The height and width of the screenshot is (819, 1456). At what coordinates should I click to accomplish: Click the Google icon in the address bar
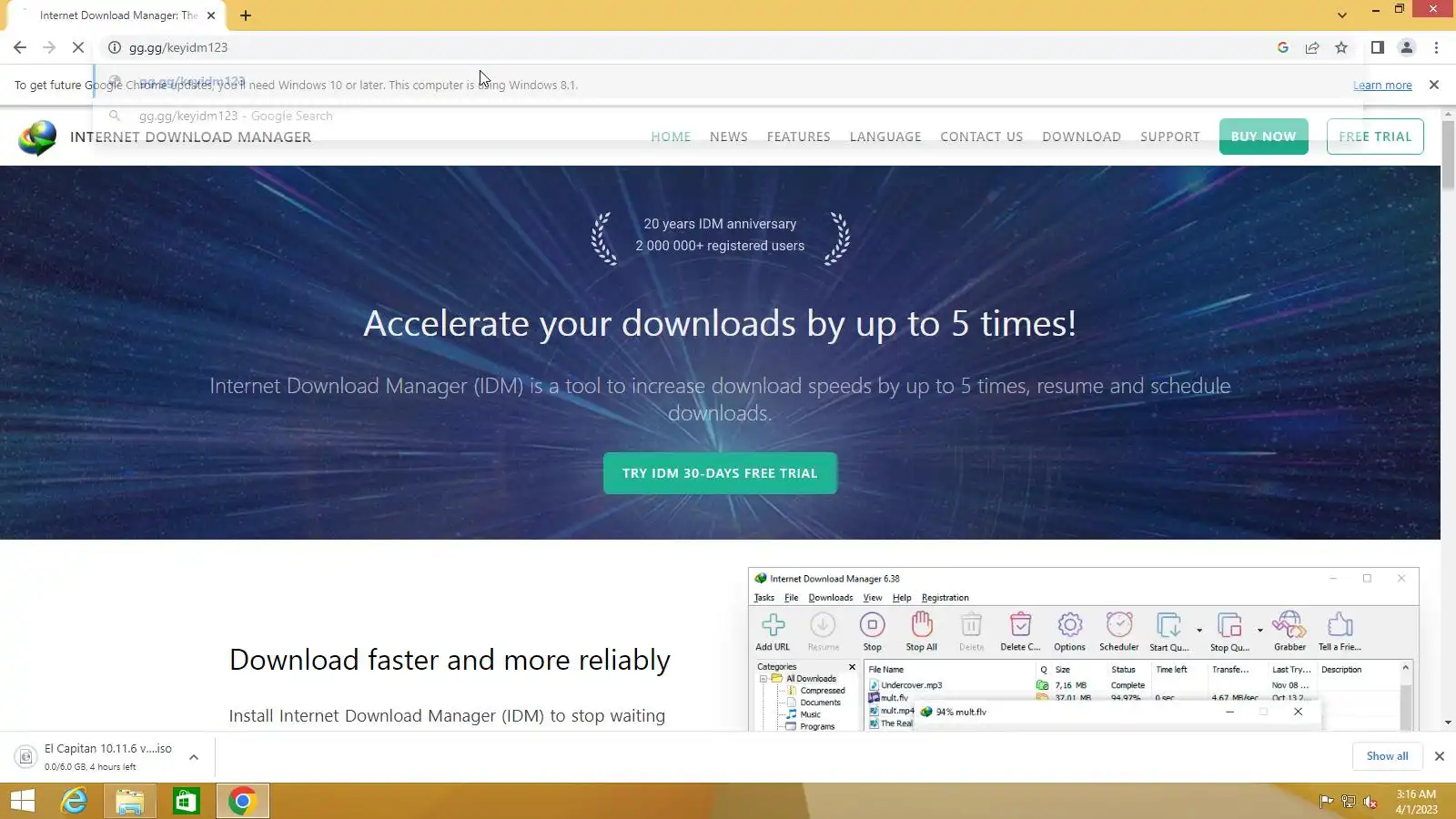click(x=1283, y=47)
